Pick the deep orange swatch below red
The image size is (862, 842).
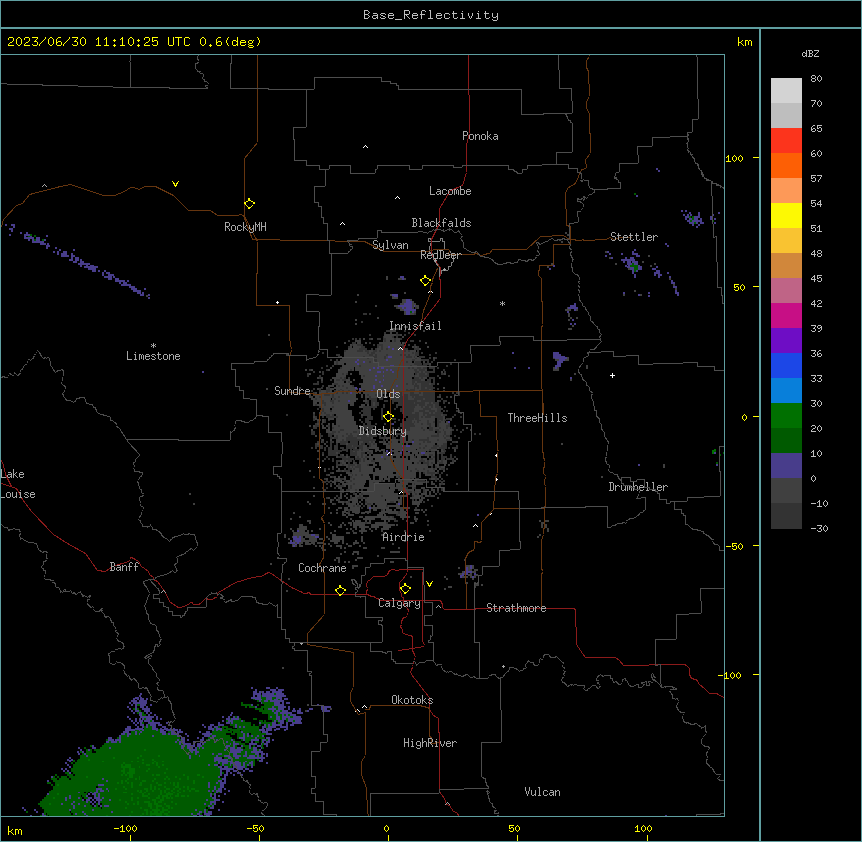pyautogui.click(x=786, y=165)
